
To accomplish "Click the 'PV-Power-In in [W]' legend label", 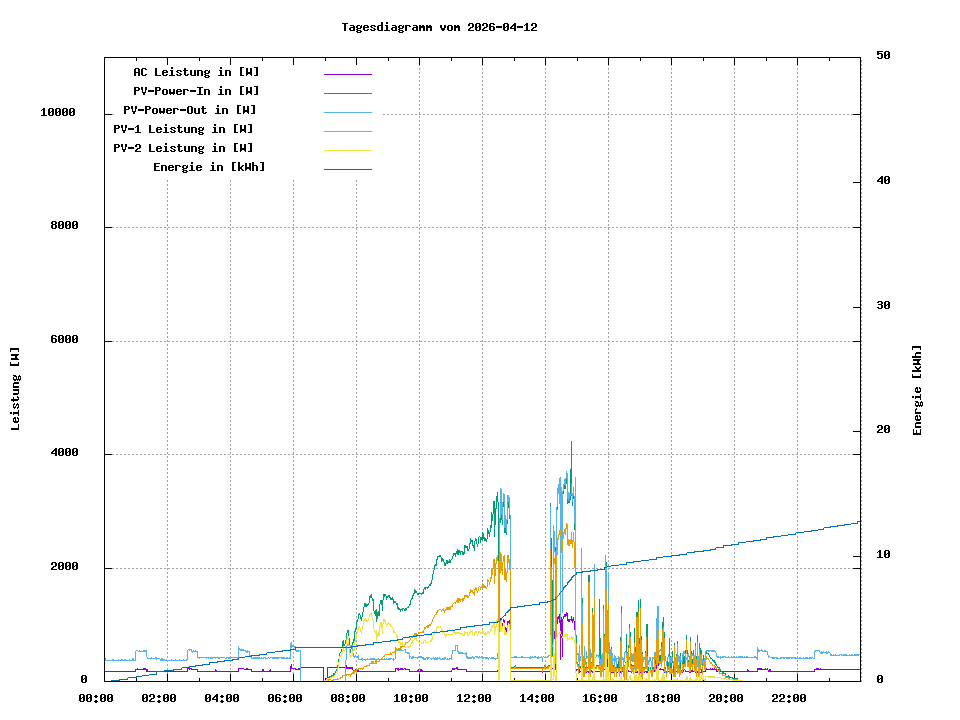I will [196, 91].
